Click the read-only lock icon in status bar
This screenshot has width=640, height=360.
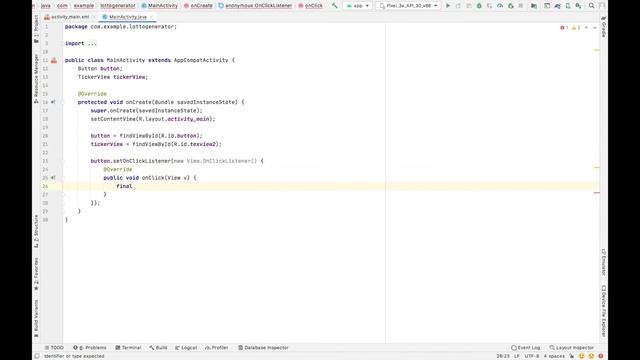click(x=571, y=356)
